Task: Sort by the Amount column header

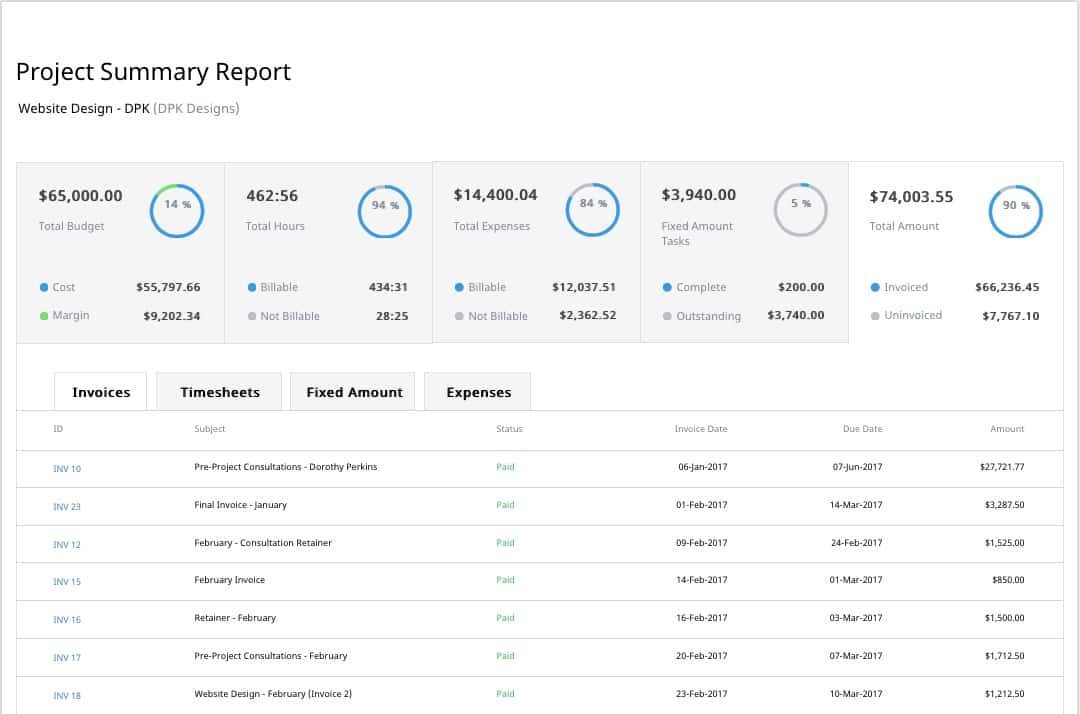Action: coord(1007,429)
